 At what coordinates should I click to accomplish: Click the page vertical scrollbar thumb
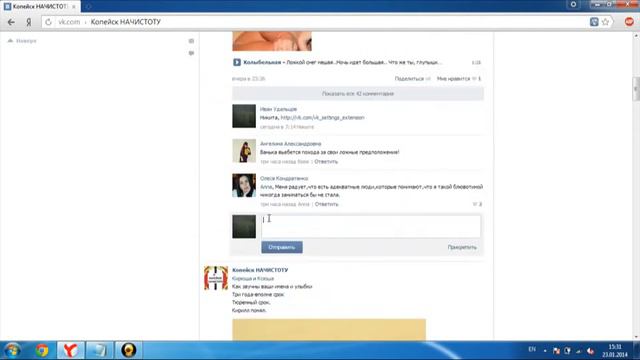(x=636, y=89)
